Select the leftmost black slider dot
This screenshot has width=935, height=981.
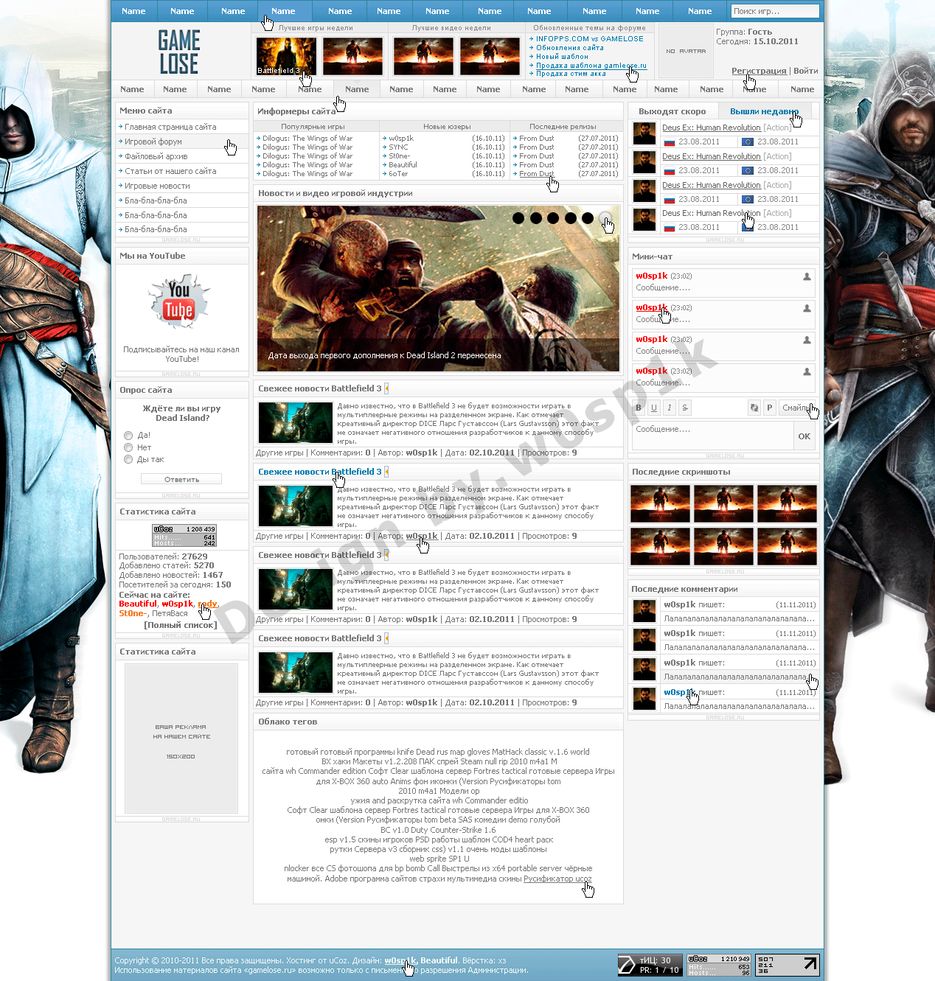(518, 218)
